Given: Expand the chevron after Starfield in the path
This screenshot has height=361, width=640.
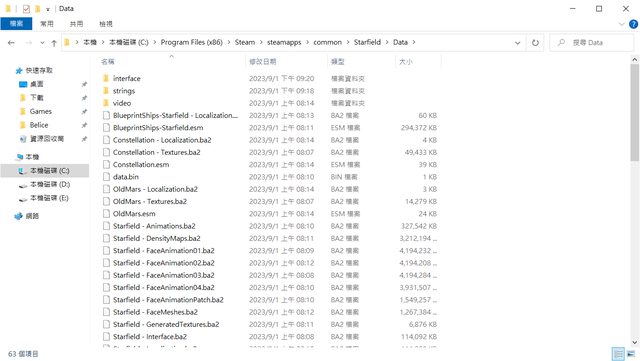Looking at the screenshot, I should (387, 42).
